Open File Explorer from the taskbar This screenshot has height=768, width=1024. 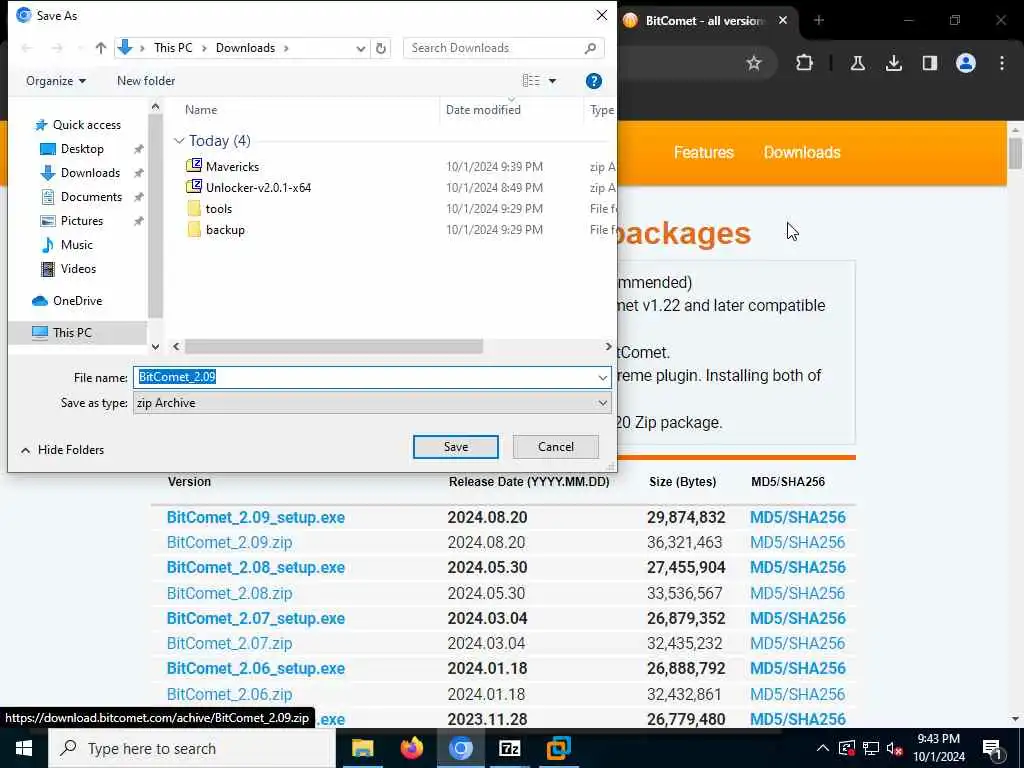362,748
